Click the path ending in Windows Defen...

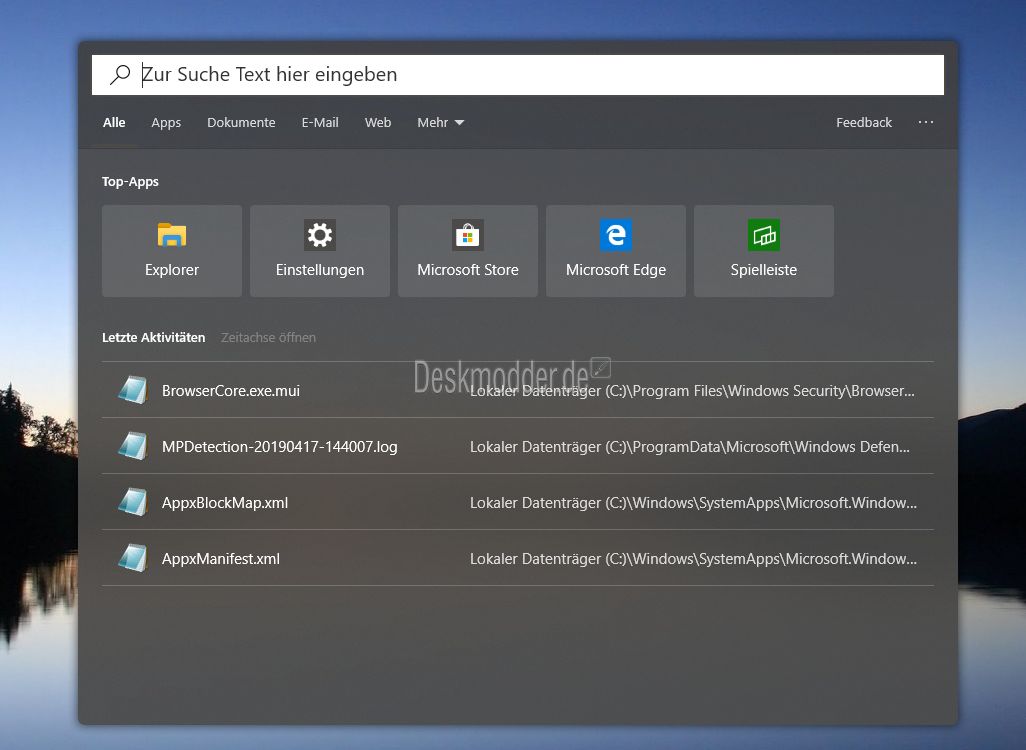(x=690, y=447)
